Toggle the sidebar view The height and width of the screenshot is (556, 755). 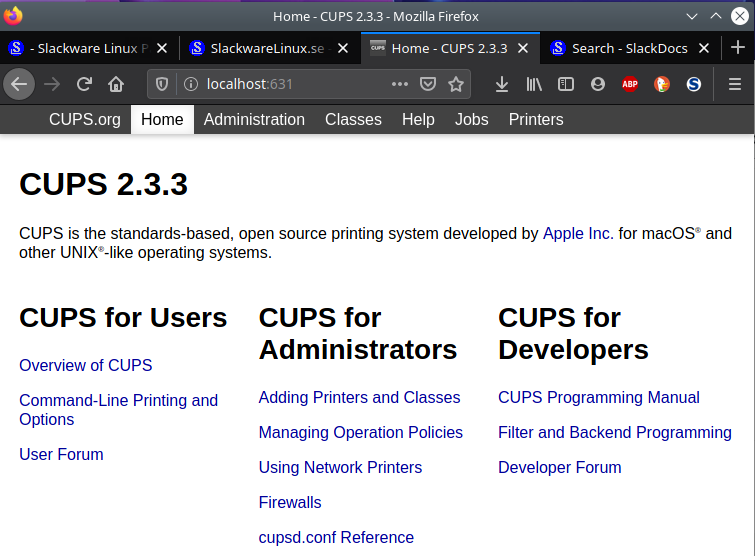[566, 84]
